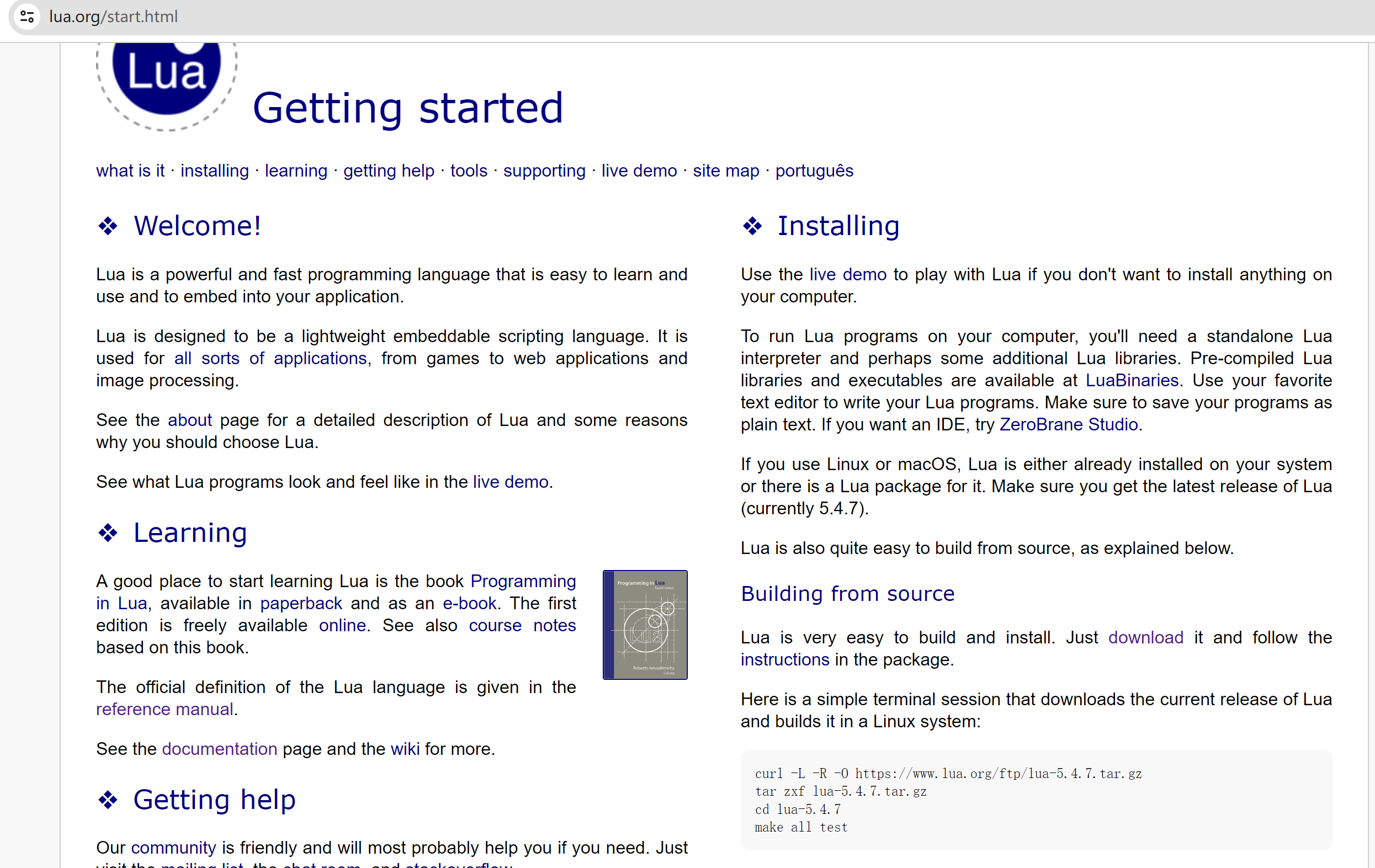Open the reference manual link
The image size is (1375, 868).
pyautogui.click(x=164, y=709)
